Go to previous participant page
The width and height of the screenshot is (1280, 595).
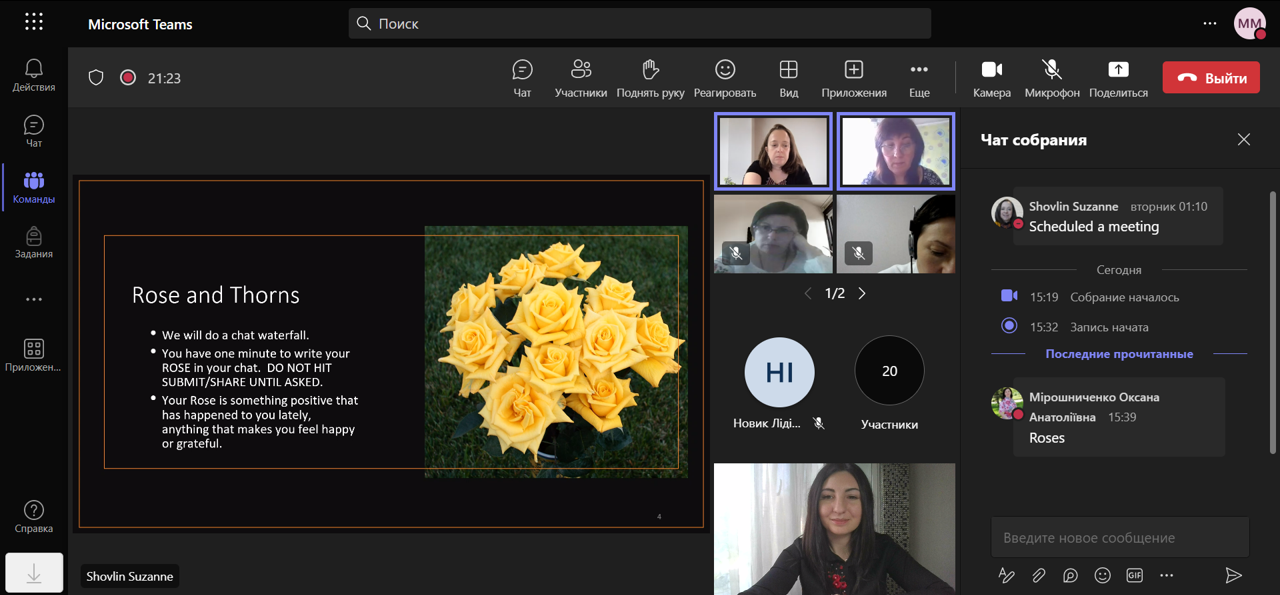808,294
